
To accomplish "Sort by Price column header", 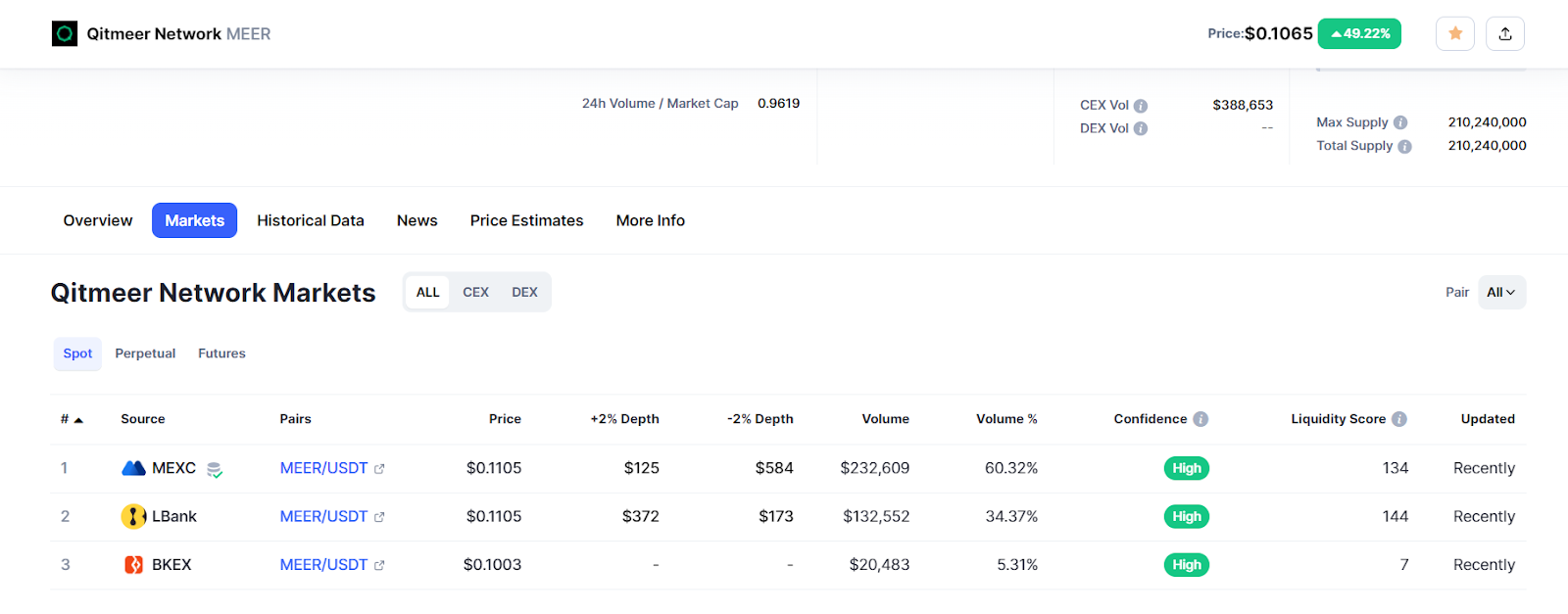I will point(505,419).
